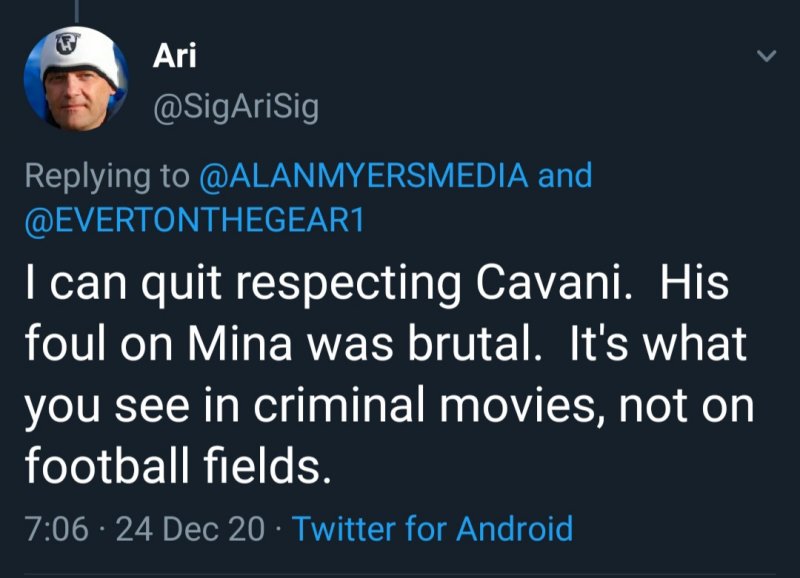
Task: Click the 'Replying to' label
Action: point(106,176)
